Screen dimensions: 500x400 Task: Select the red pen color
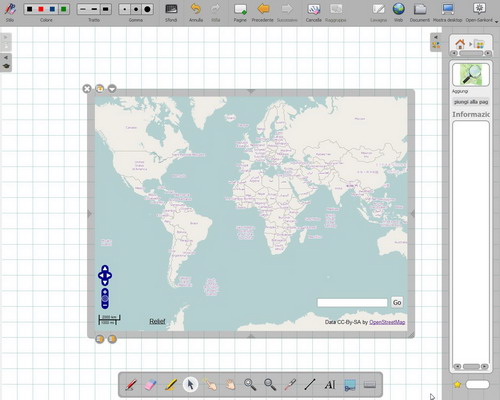point(41,9)
